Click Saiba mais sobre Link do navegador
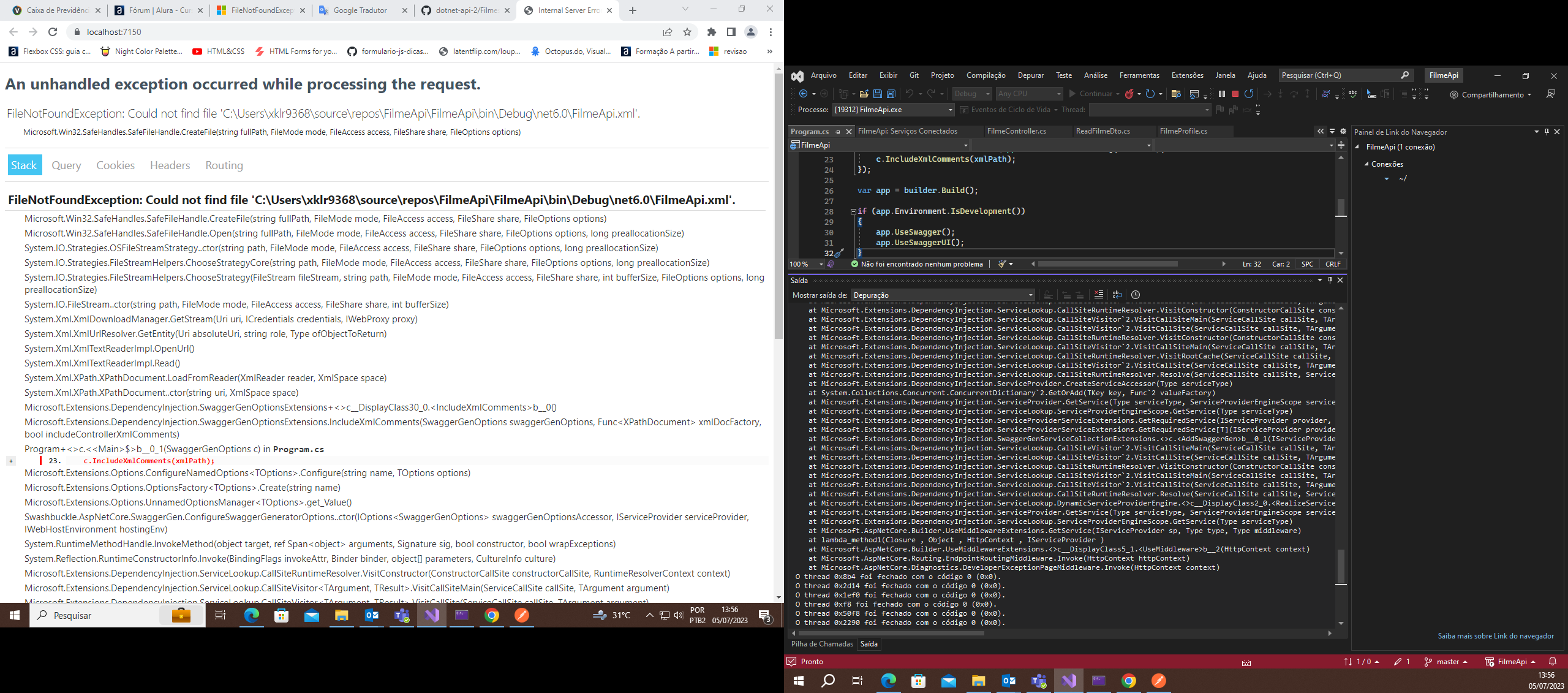Image resolution: width=1568 pixels, height=693 pixels. pyautogui.click(x=1496, y=636)
